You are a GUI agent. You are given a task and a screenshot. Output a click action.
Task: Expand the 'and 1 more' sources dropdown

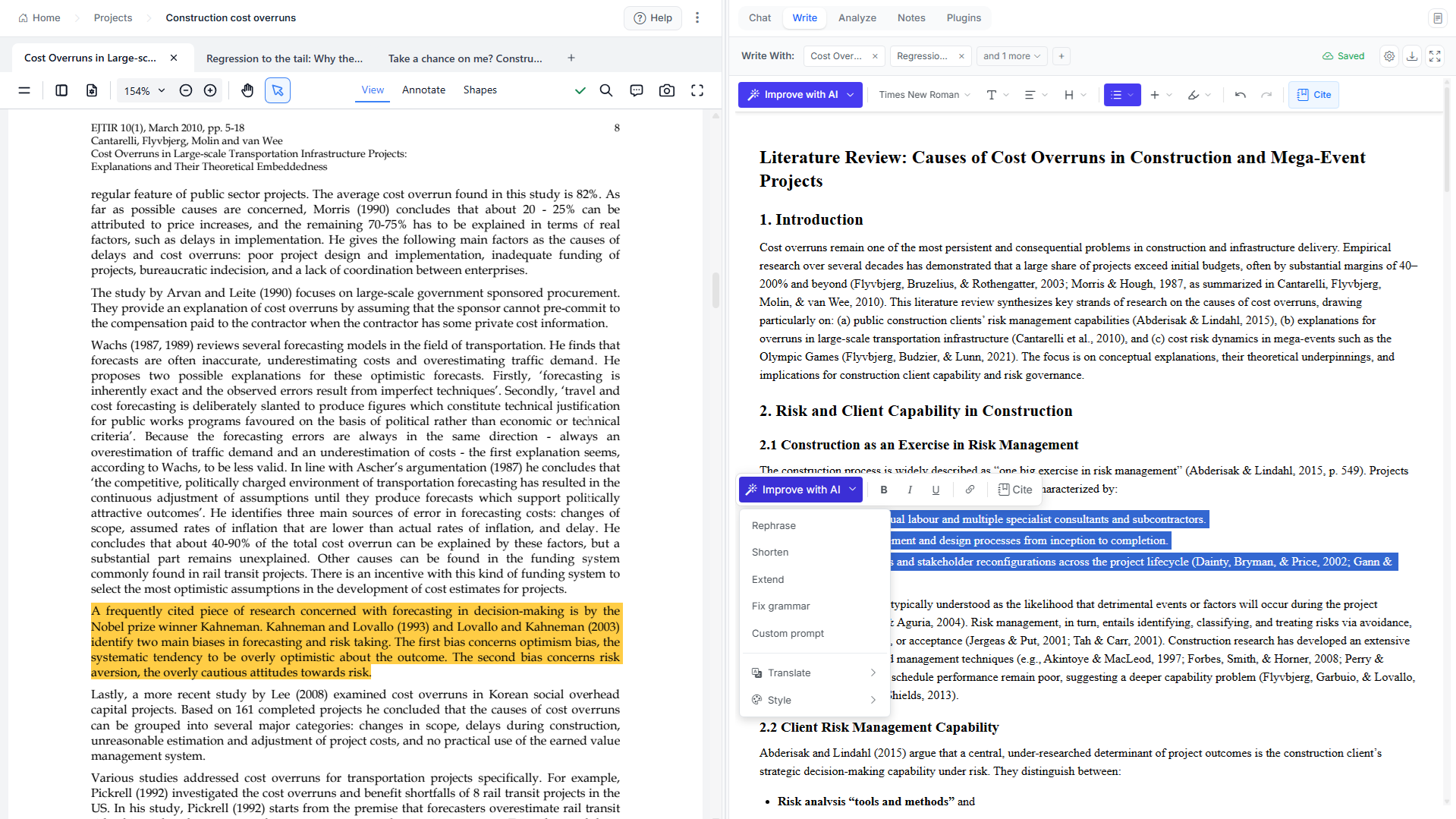(x=1011, y=56)
